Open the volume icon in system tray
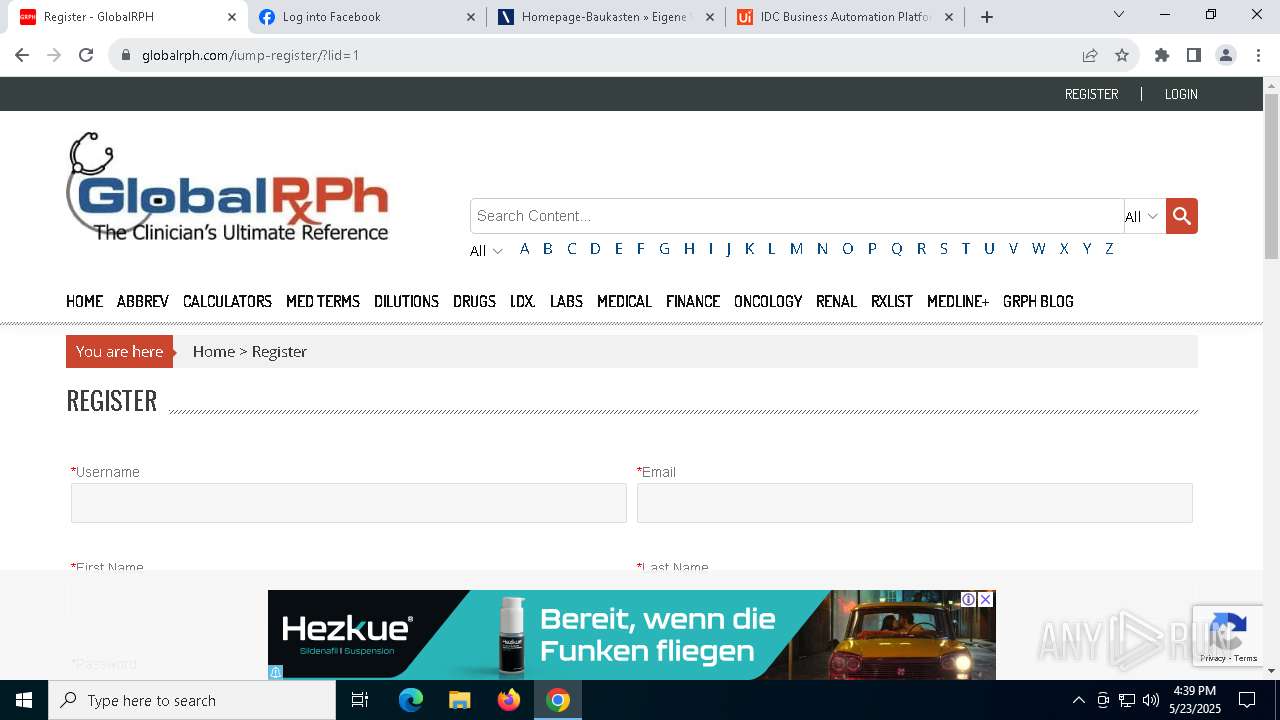Viewport: 1280px width, 720px height. (1151, 700)
